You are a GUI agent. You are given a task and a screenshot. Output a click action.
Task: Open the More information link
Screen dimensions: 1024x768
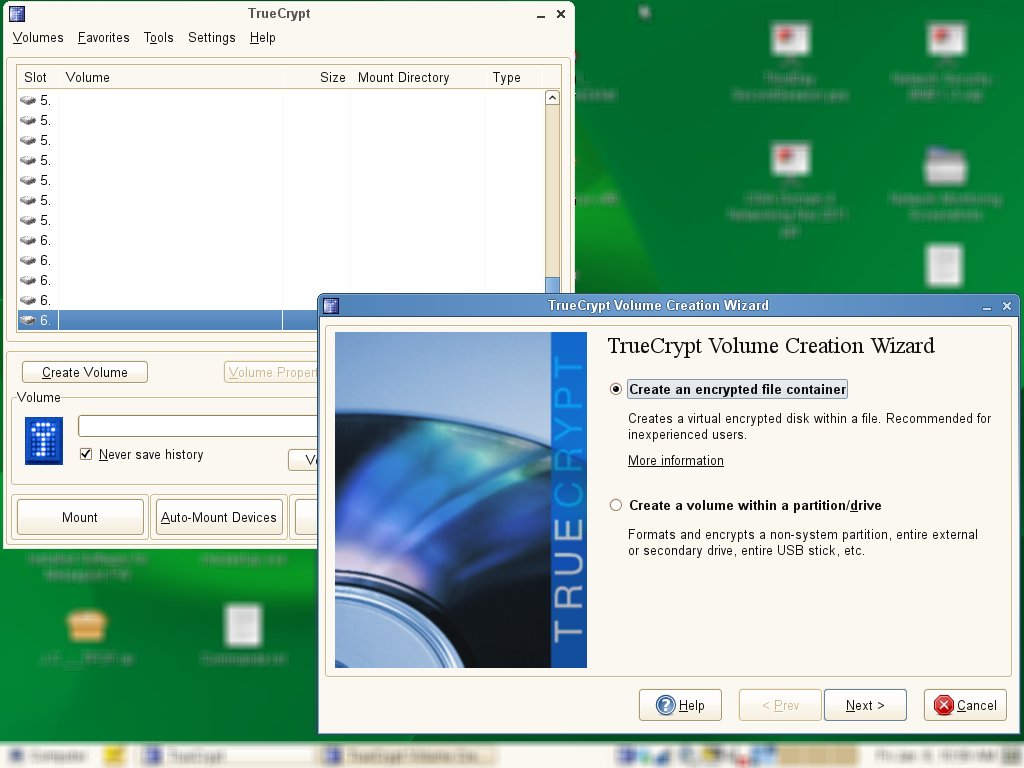pyautogui.click(x=675, y=461)
